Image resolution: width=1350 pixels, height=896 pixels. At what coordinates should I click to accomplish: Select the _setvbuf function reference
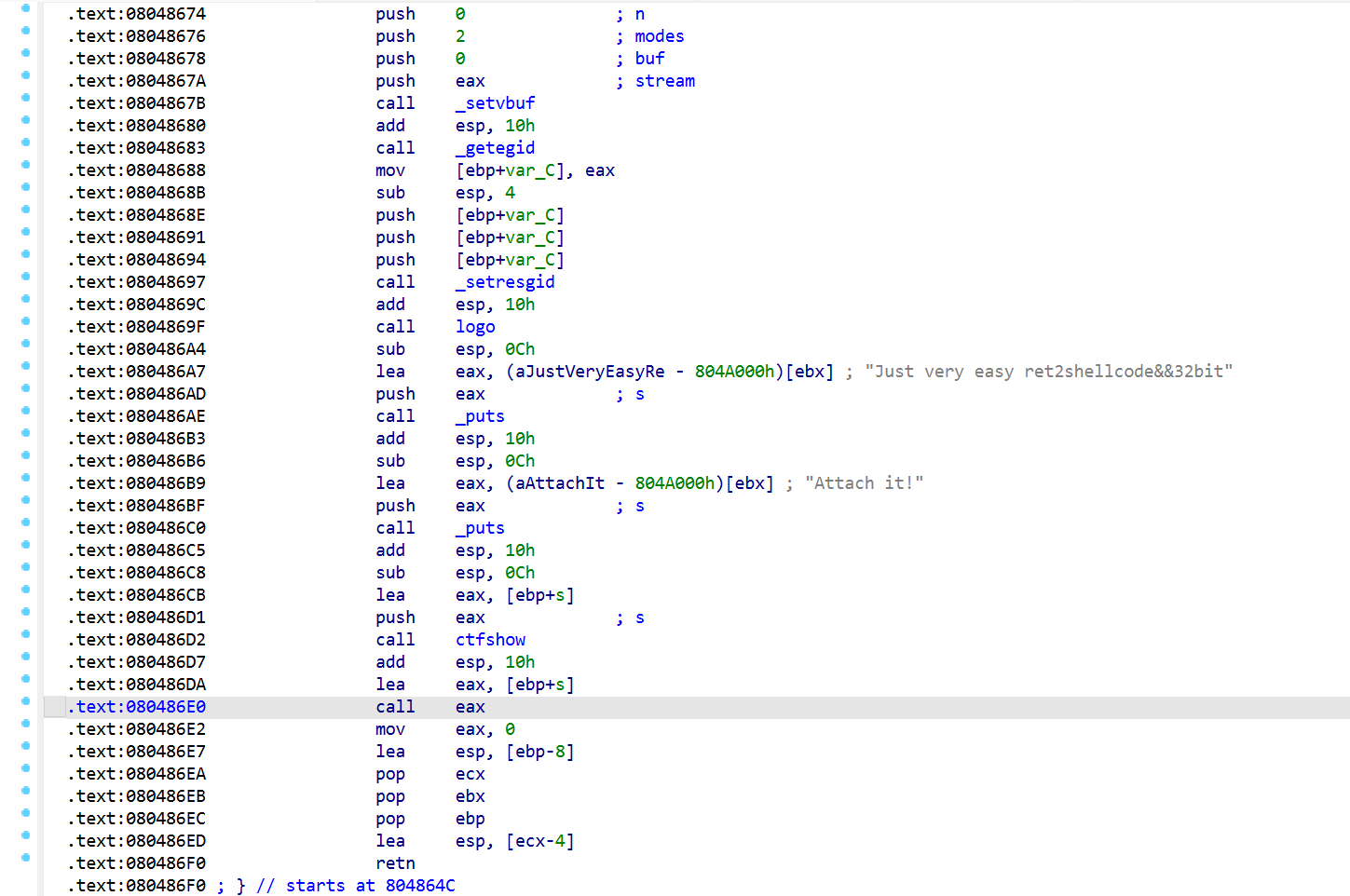pos(495,103)
